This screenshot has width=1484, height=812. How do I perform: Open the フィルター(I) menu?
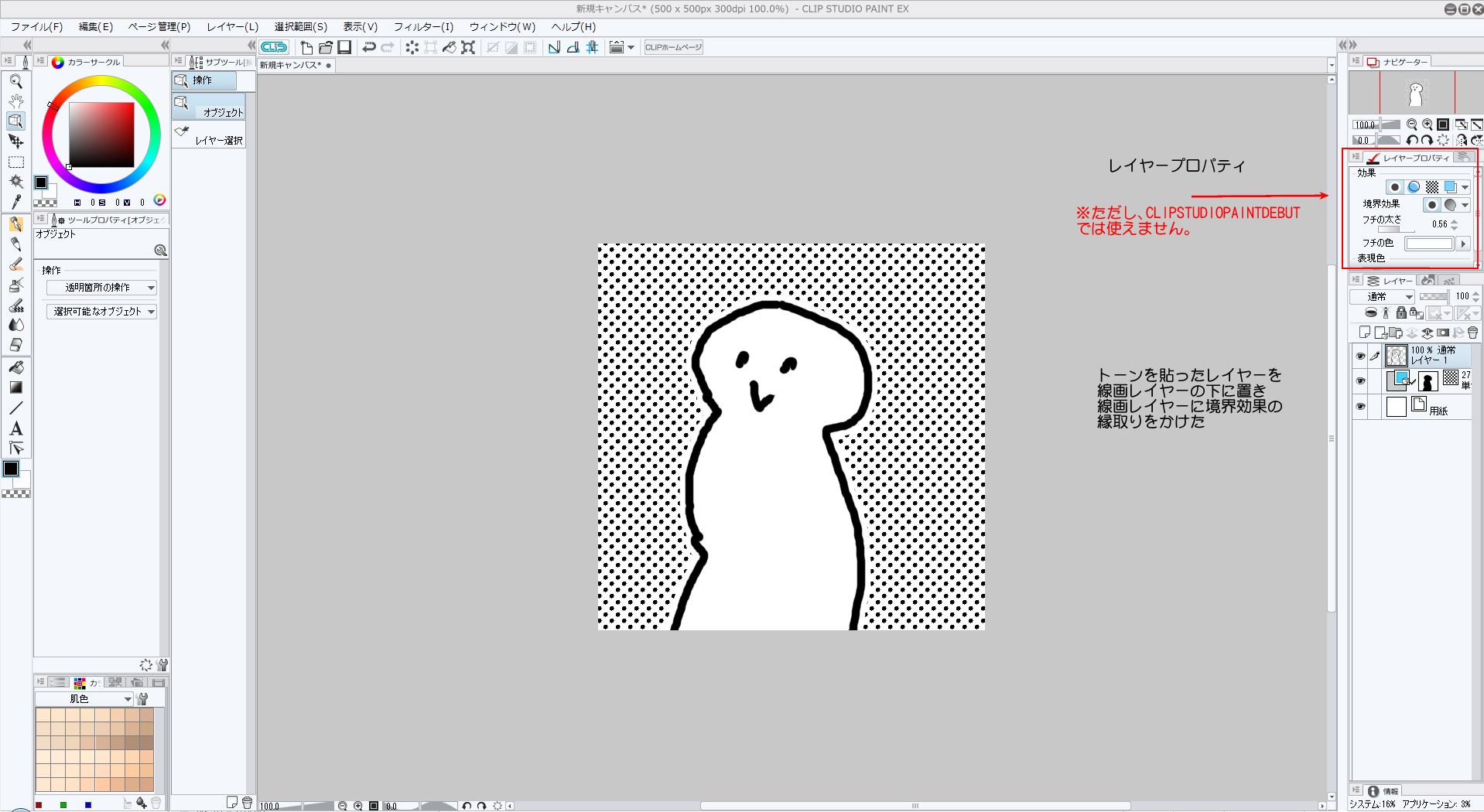[x=423, y=27]
